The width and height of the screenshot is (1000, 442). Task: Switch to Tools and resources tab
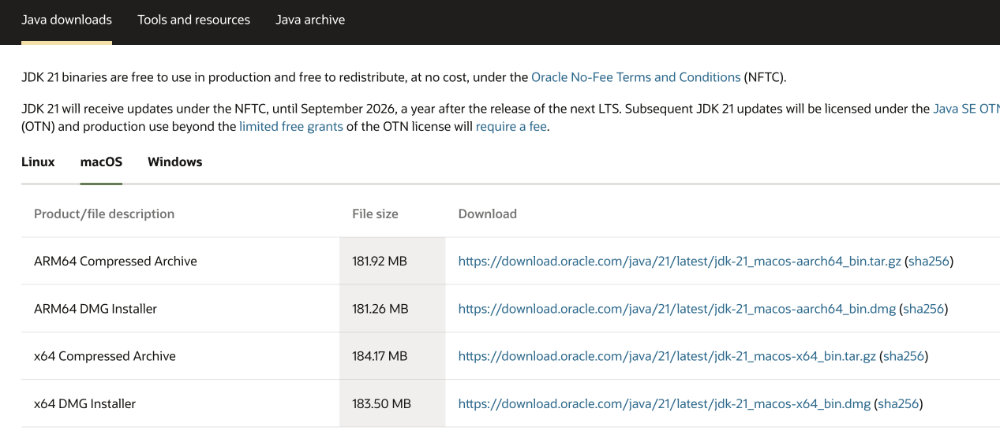193,20
